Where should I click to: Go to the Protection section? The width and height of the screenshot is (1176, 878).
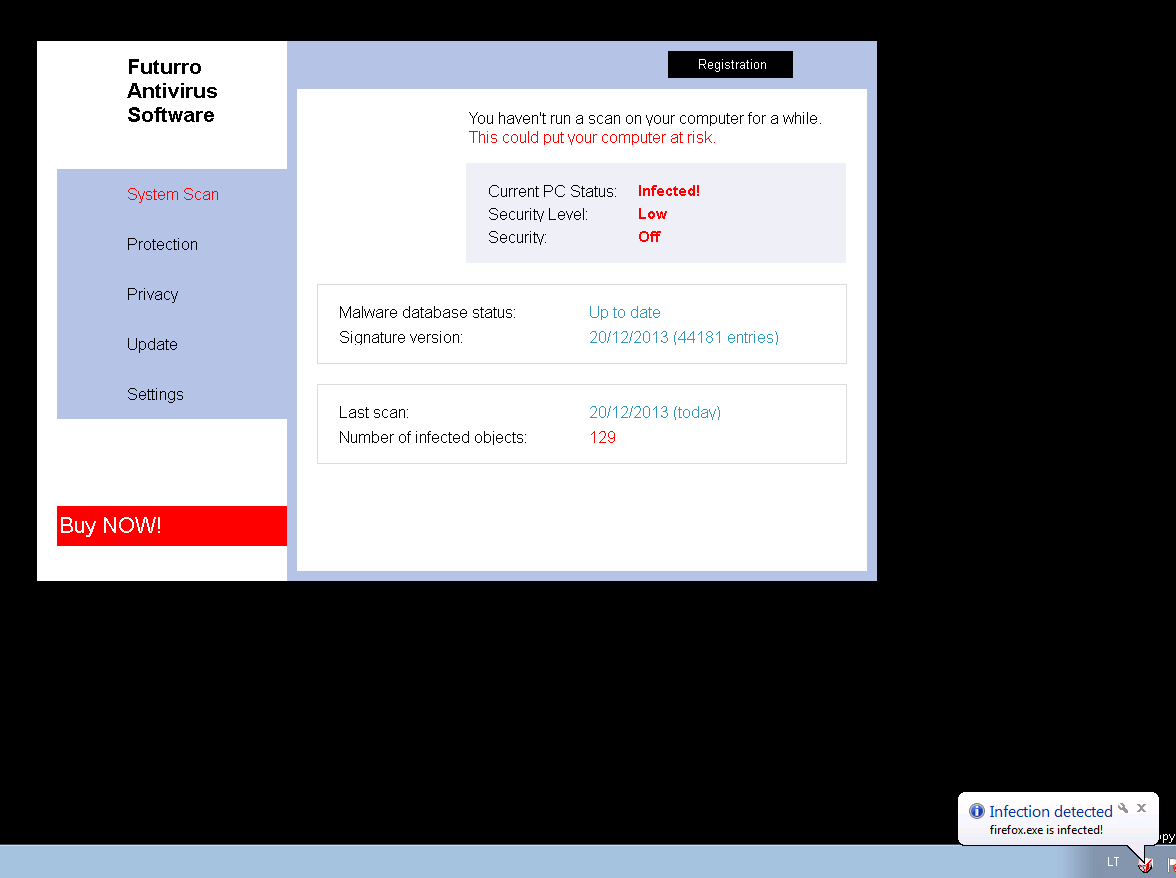point(162,244)
